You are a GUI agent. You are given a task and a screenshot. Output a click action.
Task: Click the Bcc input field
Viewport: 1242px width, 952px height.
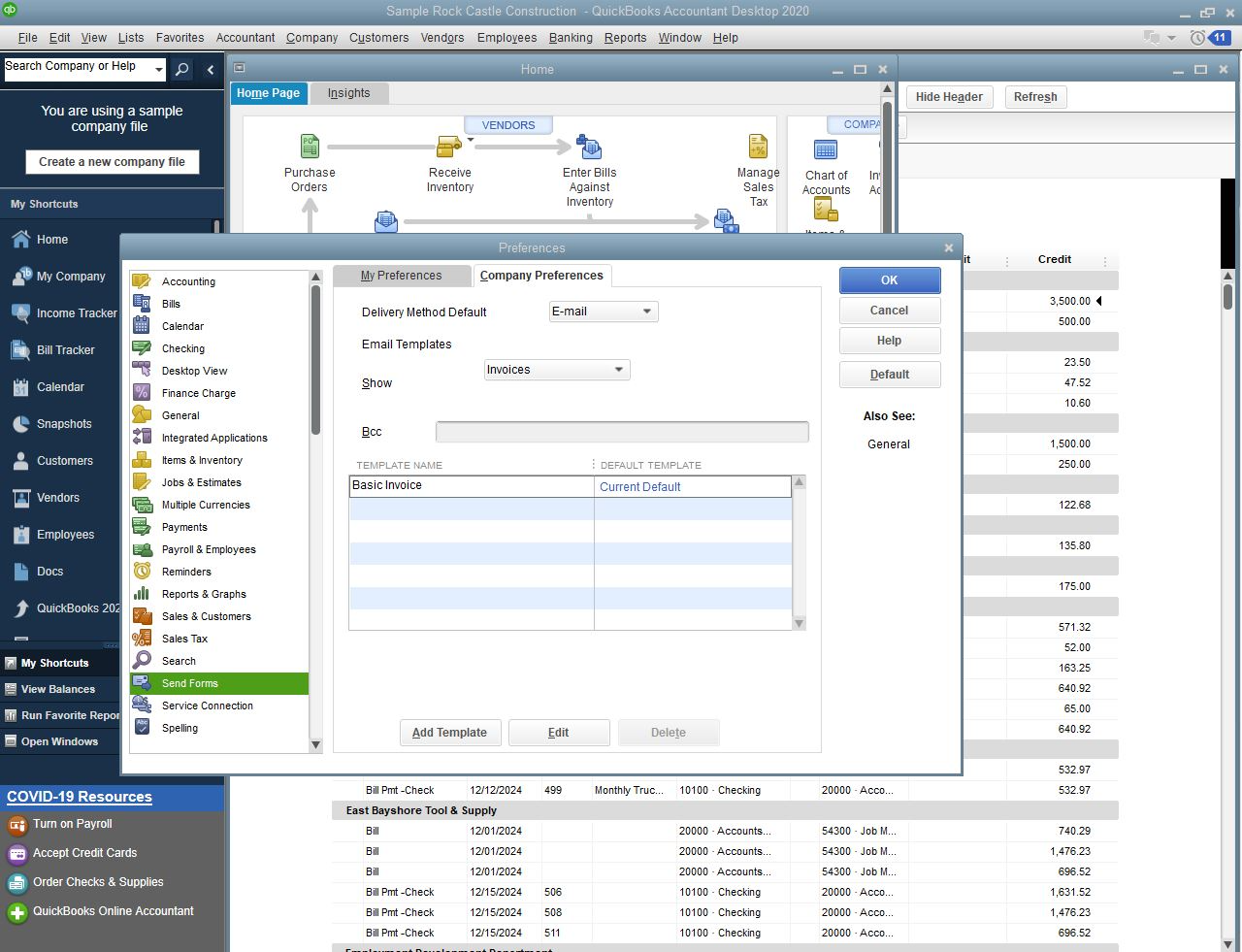pyautogui.click(x=622, y=432)
